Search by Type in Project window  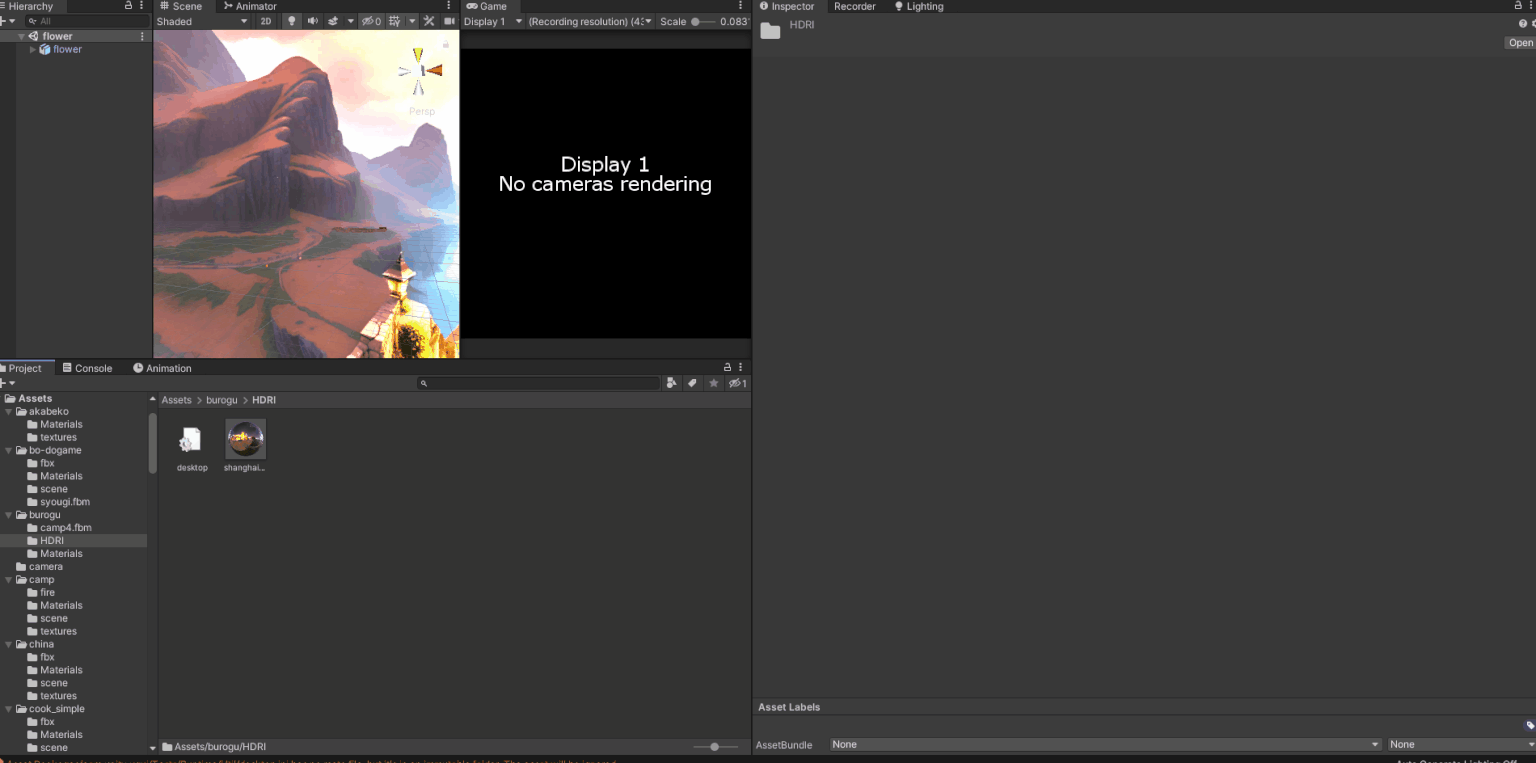[671, 383]
